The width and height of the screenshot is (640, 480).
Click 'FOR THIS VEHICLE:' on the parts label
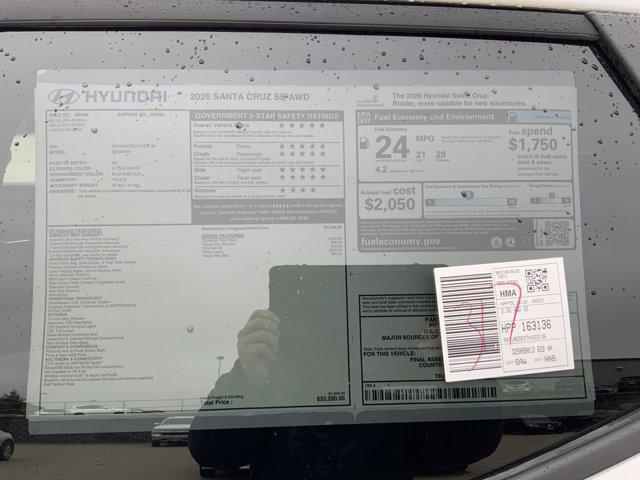[389, 353]
